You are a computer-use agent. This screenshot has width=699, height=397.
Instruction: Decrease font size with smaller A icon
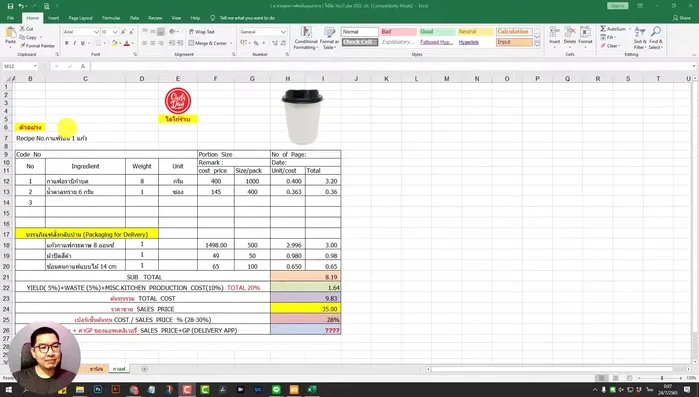(x=132, y=32)
